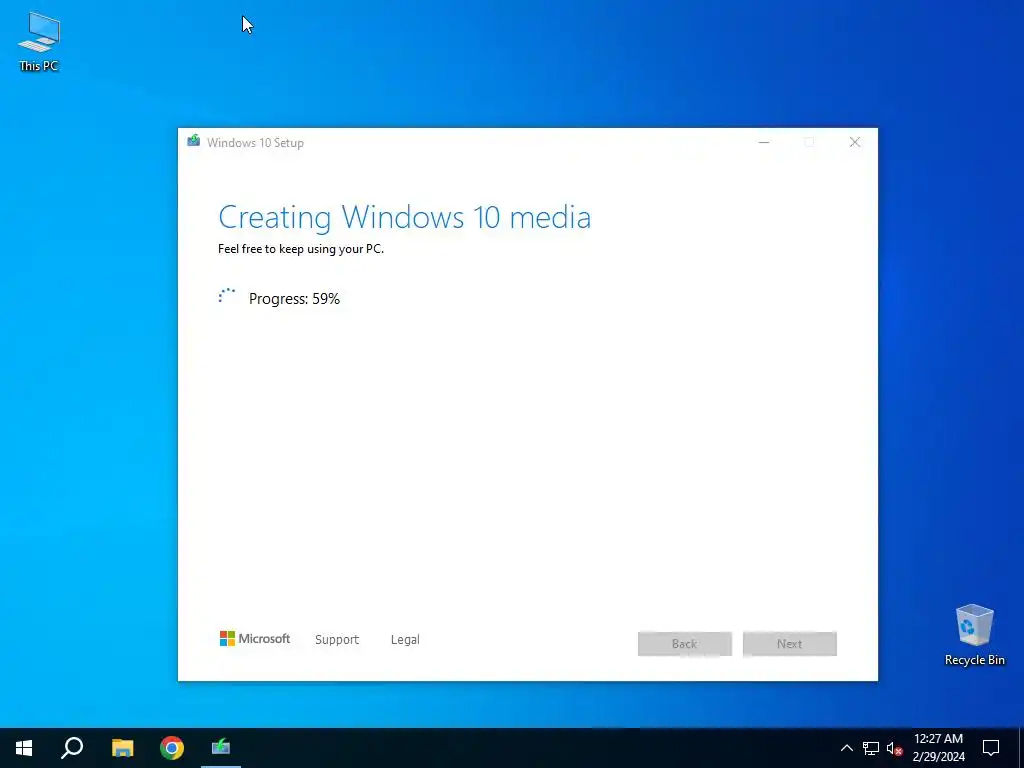This screenshot has height=768, width=1024.
Task: Click the Show desktop sliver at taskbar end
Action: (x=1021, y=748)
